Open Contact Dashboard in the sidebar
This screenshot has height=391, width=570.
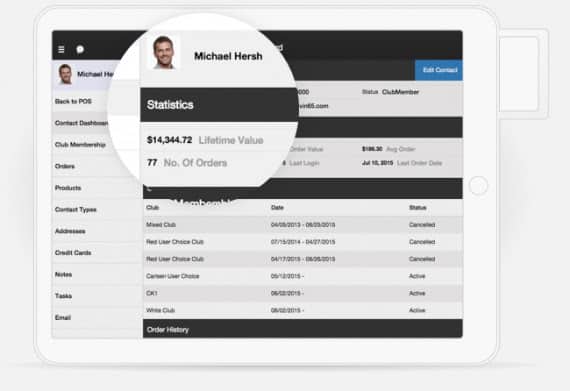click(x=81, y=123)
